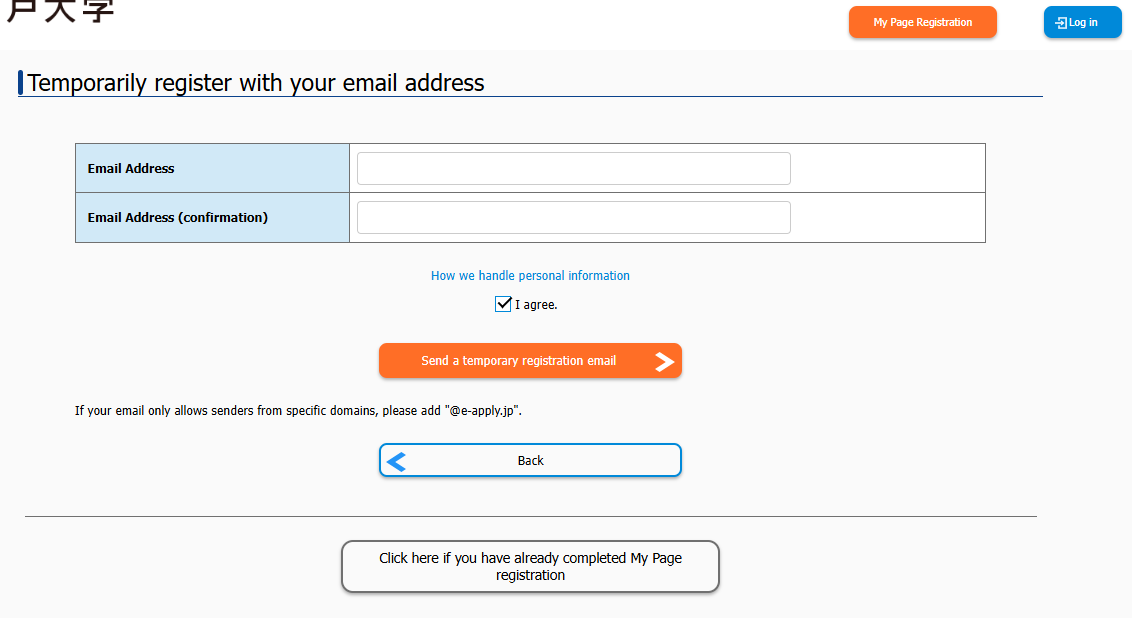Click the university logo at top left

pos(61,11)
